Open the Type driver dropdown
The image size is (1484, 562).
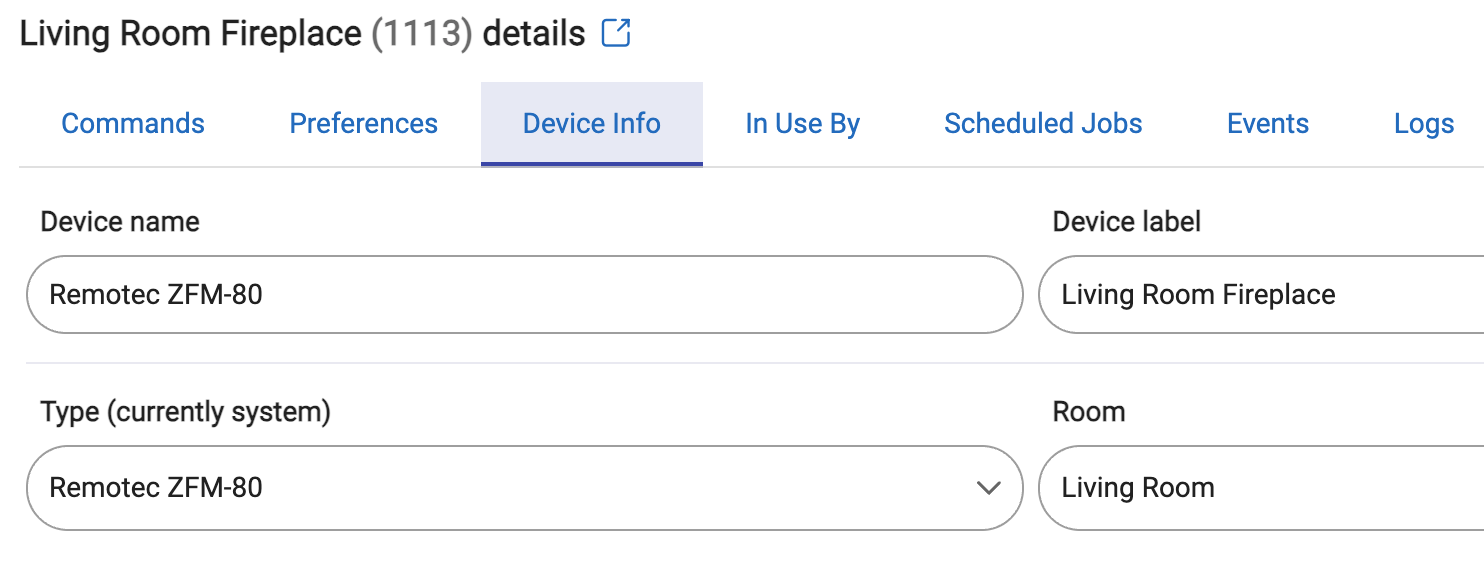[x=500, y=488]
